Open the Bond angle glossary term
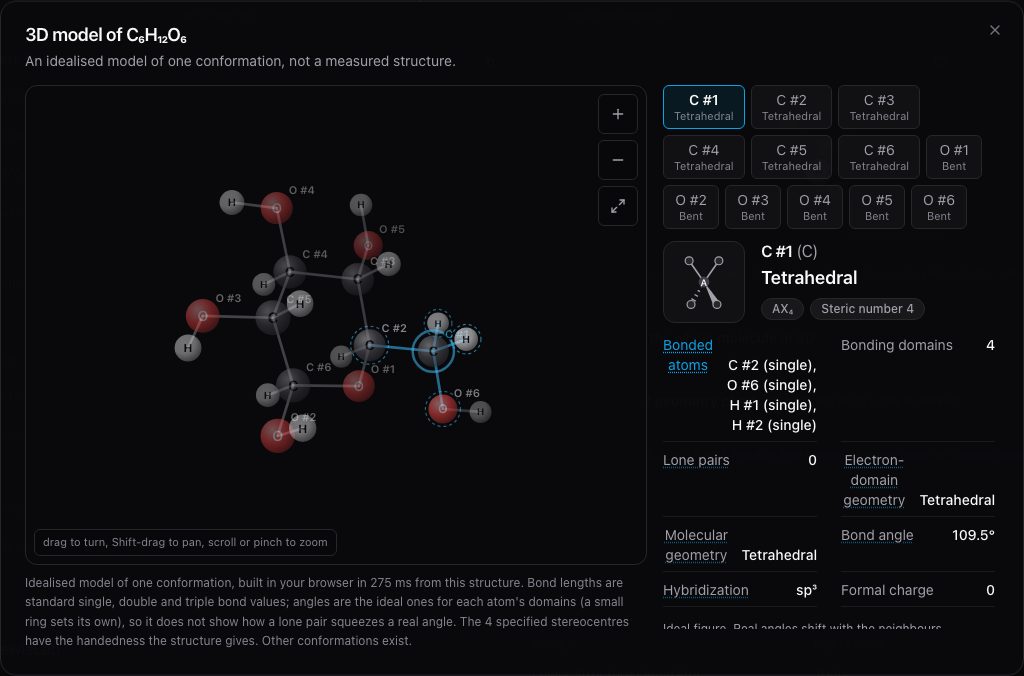This screenshot has width=1024, height=676. (877, 536)
